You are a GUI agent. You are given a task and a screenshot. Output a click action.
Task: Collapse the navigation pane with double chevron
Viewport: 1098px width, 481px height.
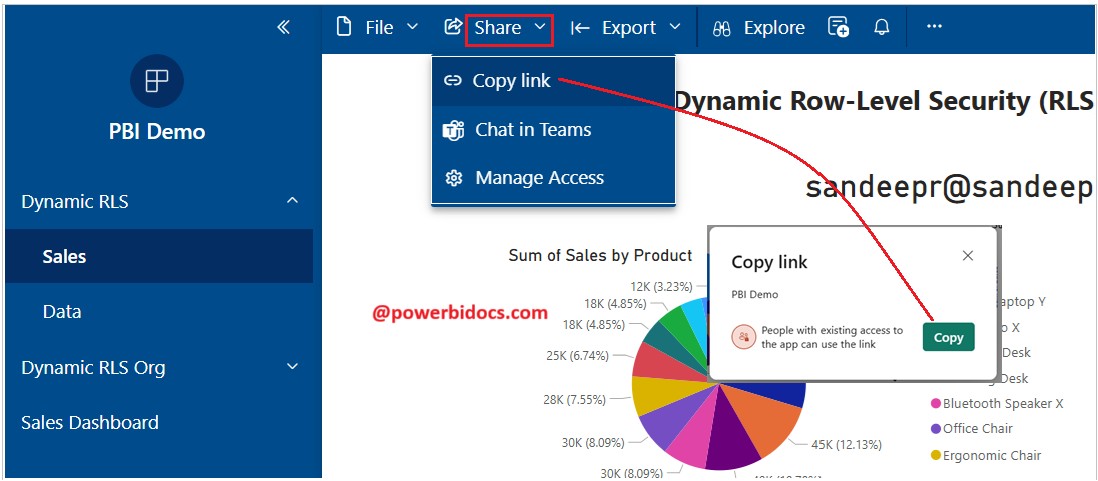(284, 27)
